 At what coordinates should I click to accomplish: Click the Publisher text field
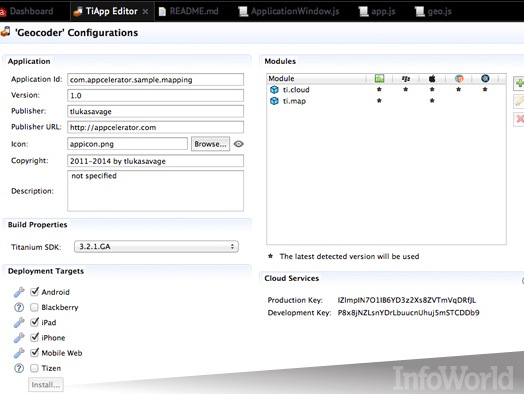tap(155, 111)
